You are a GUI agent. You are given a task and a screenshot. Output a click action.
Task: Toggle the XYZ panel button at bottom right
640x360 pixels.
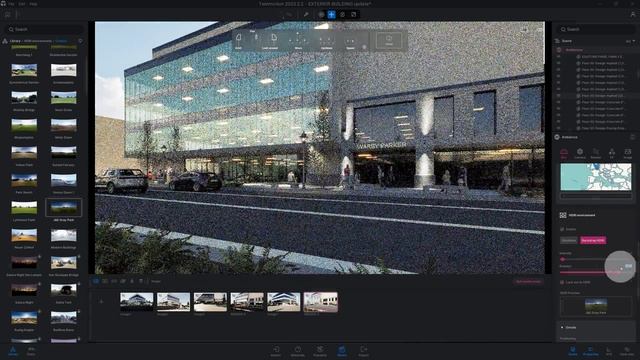609,351
